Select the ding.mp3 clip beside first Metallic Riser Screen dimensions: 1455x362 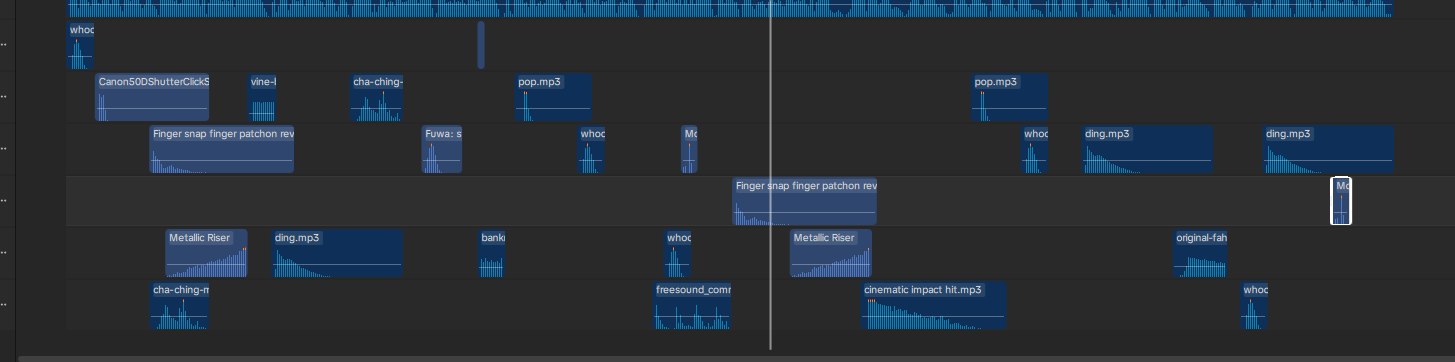click(x=338, y=253)
